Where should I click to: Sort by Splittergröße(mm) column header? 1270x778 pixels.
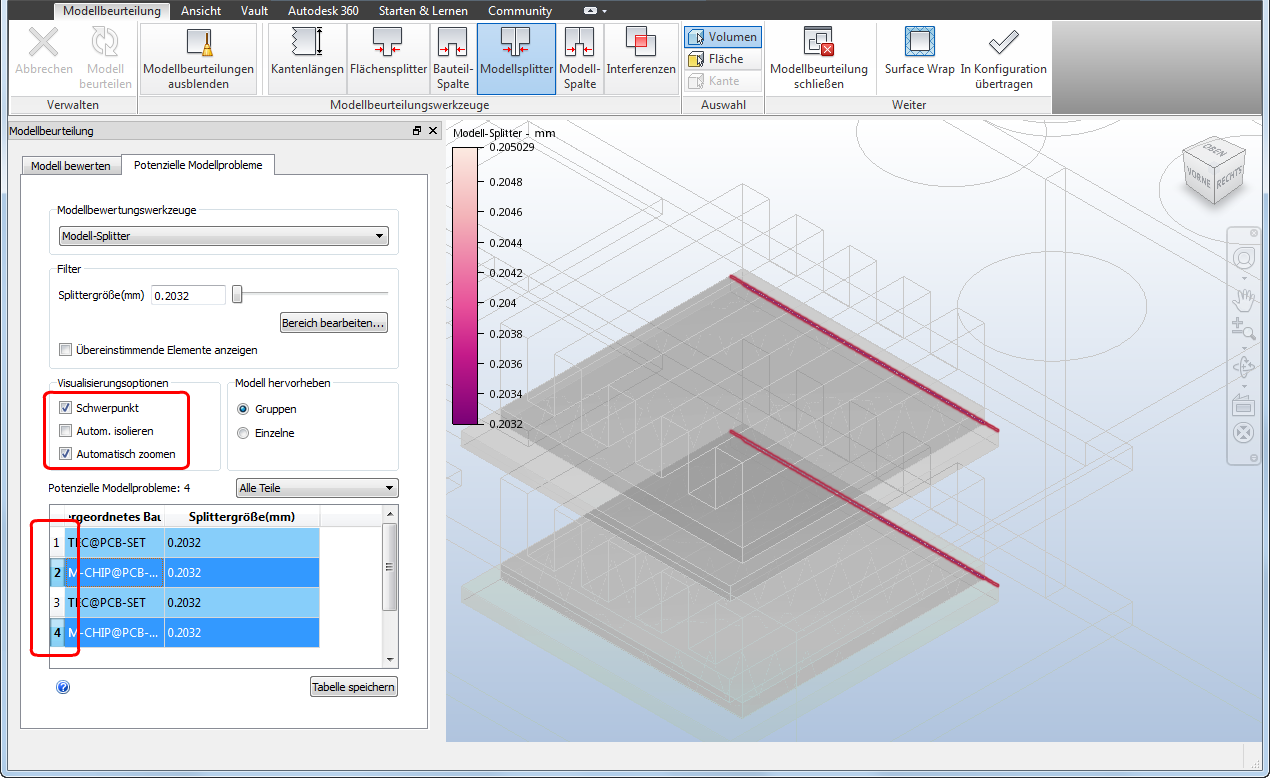(x=242, y=516)
